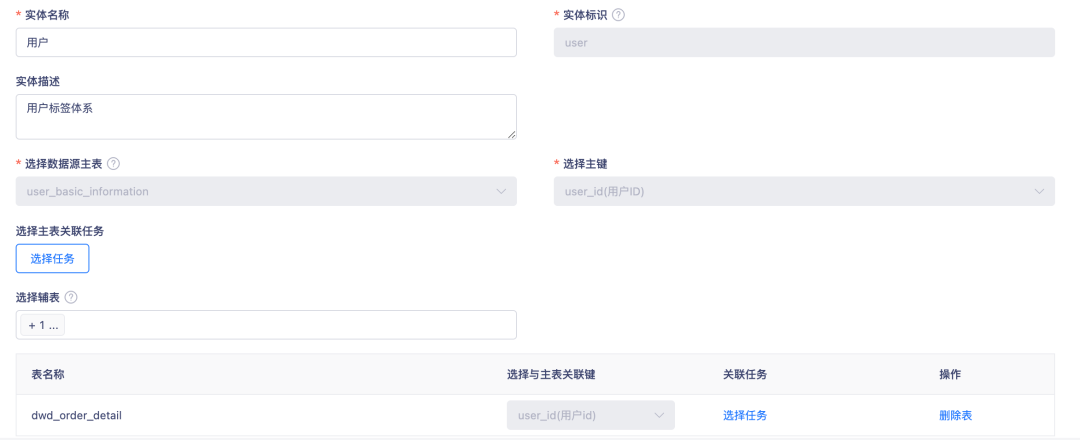The image size is (1080, 446).
Task: Click the help icon next to 选择数据源主表
Action: [x=113, y=164]
